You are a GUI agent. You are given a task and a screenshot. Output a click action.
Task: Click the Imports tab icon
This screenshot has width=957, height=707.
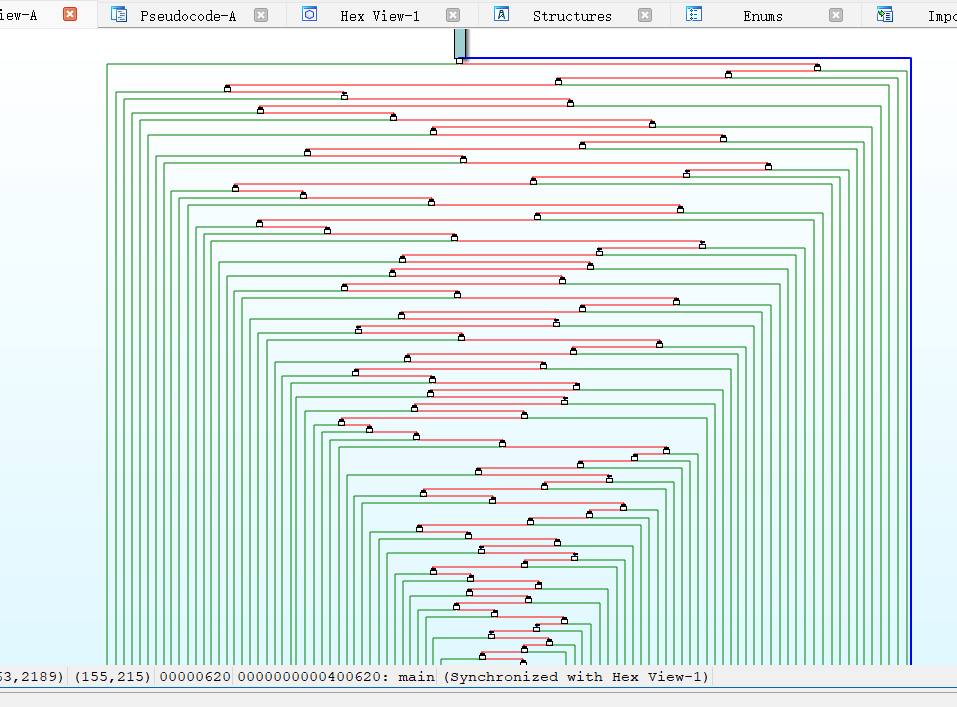coord(884,15)
